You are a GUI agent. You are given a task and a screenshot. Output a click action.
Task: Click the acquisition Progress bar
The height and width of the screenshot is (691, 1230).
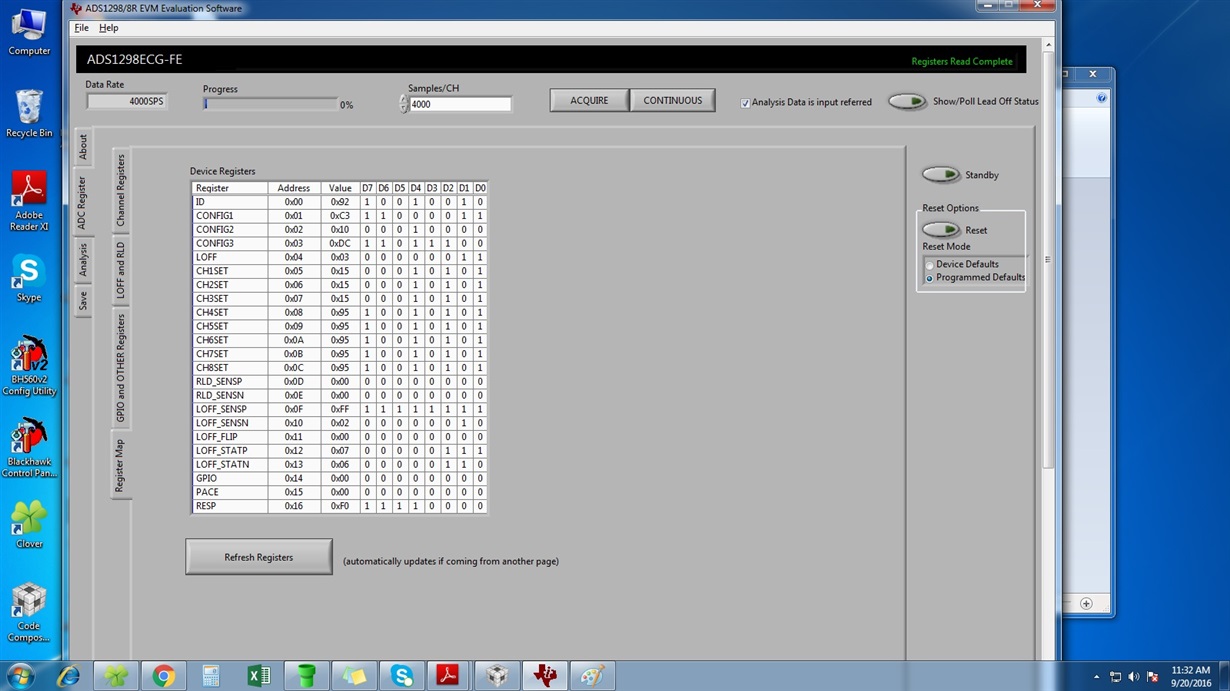tap(270, 104)
